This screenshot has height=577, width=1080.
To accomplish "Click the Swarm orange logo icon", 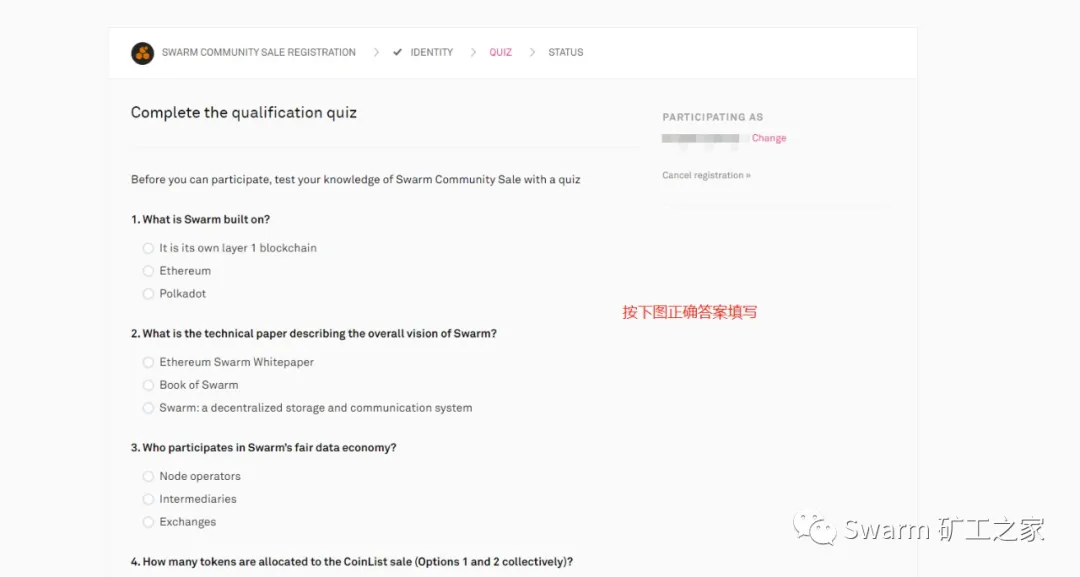I will coord(142,53).
